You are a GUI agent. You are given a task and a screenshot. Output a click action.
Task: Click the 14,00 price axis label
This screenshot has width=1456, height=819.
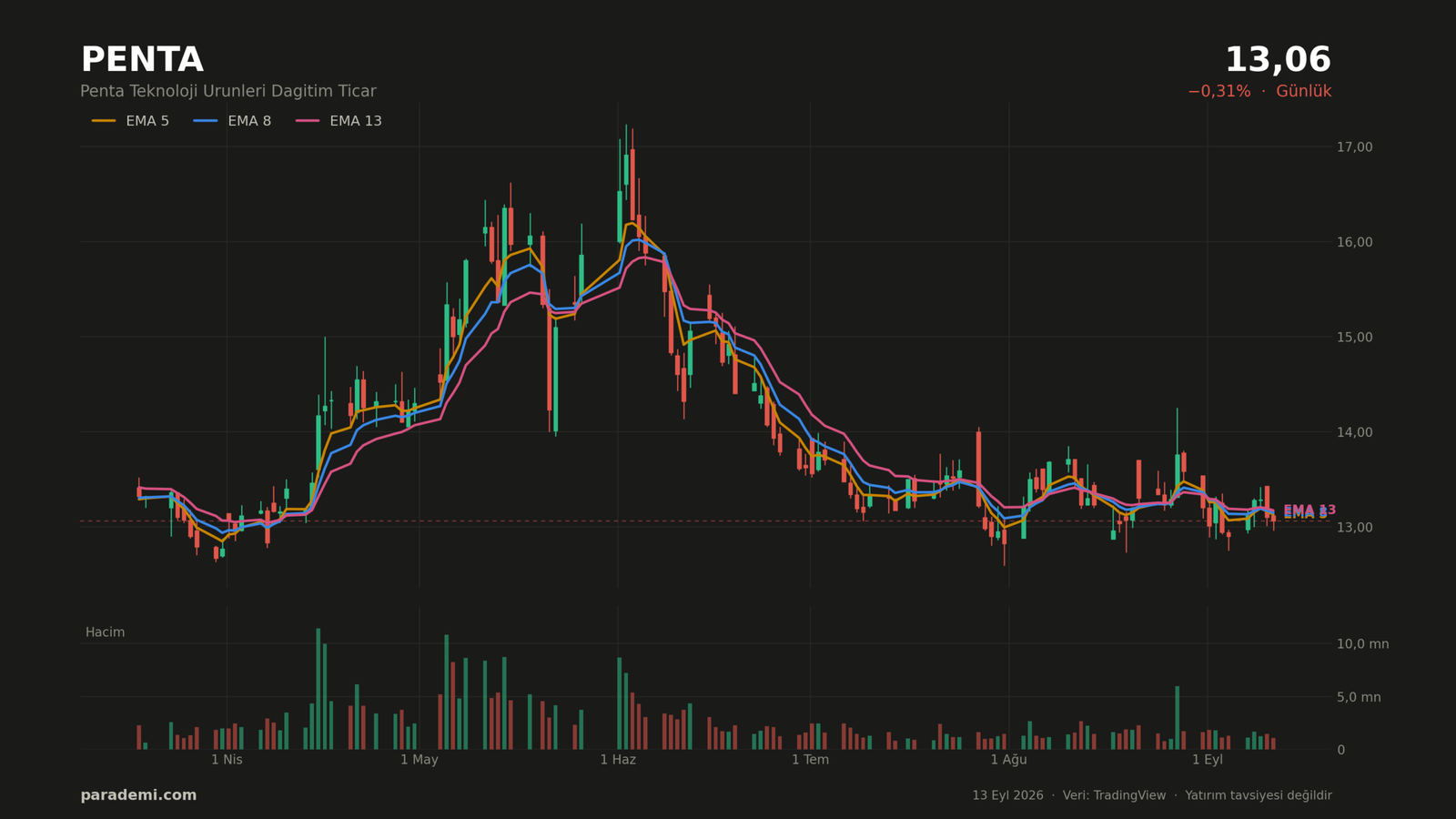click(x=1354, y=432)
